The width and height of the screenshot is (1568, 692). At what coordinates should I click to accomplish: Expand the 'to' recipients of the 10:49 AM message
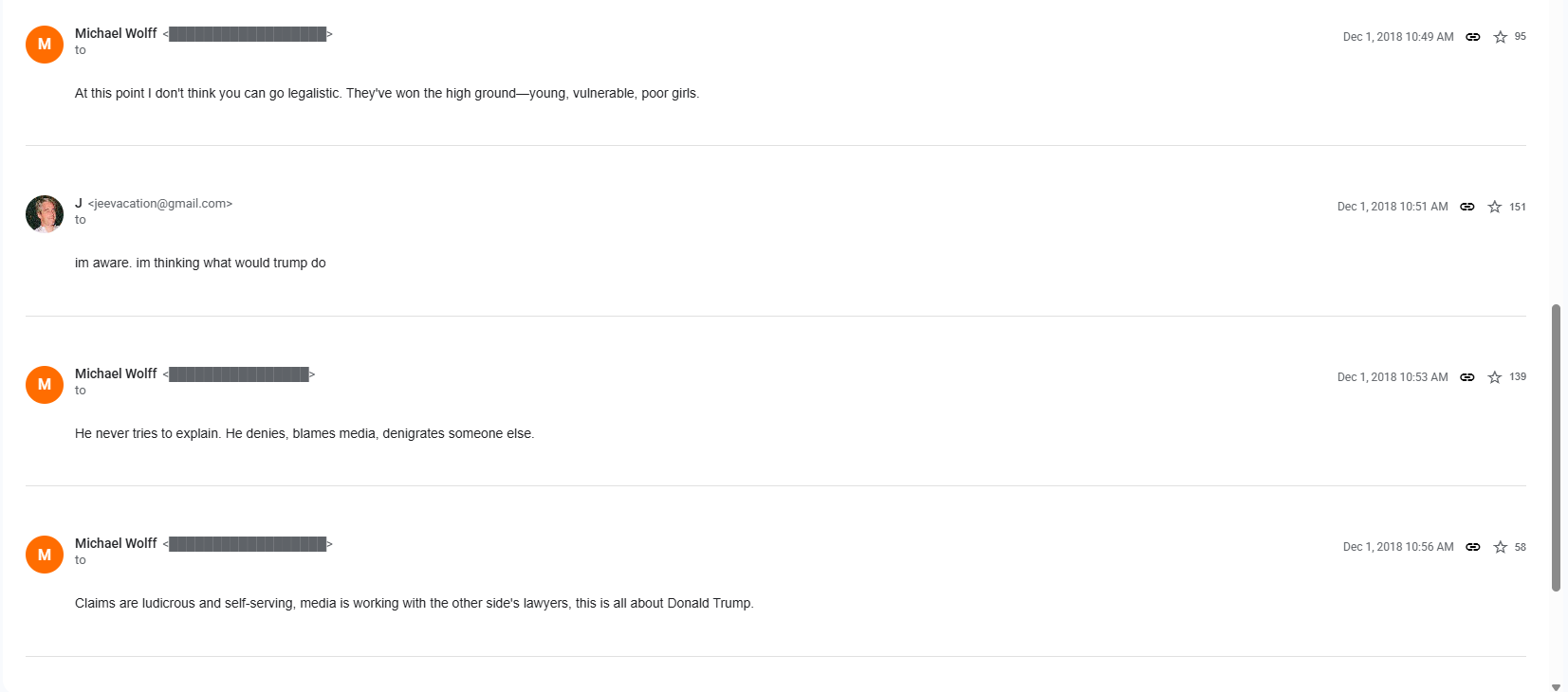[81, 50]
